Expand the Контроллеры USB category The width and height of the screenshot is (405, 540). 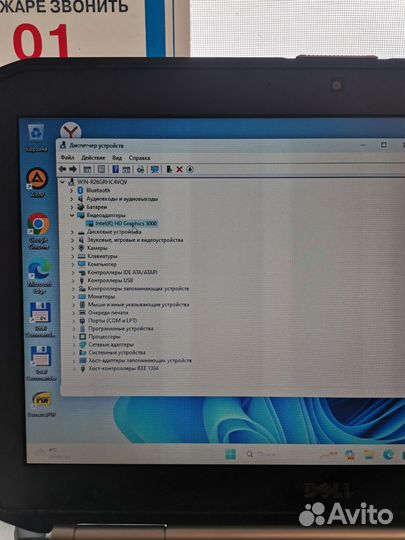tap(73, 280)
